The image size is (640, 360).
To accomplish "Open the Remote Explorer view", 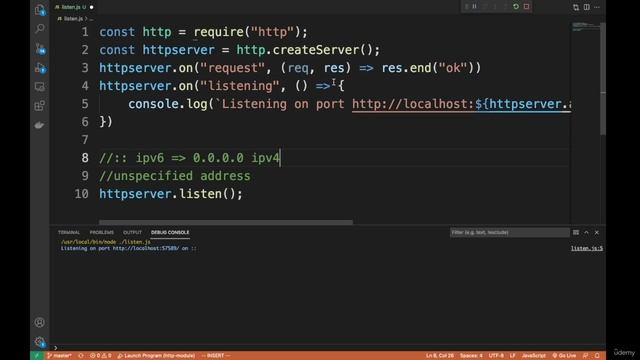I will pos(40,87).
